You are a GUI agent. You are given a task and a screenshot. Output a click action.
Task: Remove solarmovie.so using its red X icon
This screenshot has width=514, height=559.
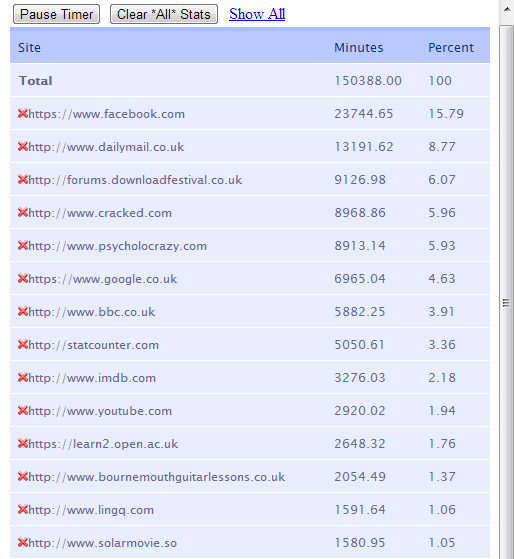[23, 543]
